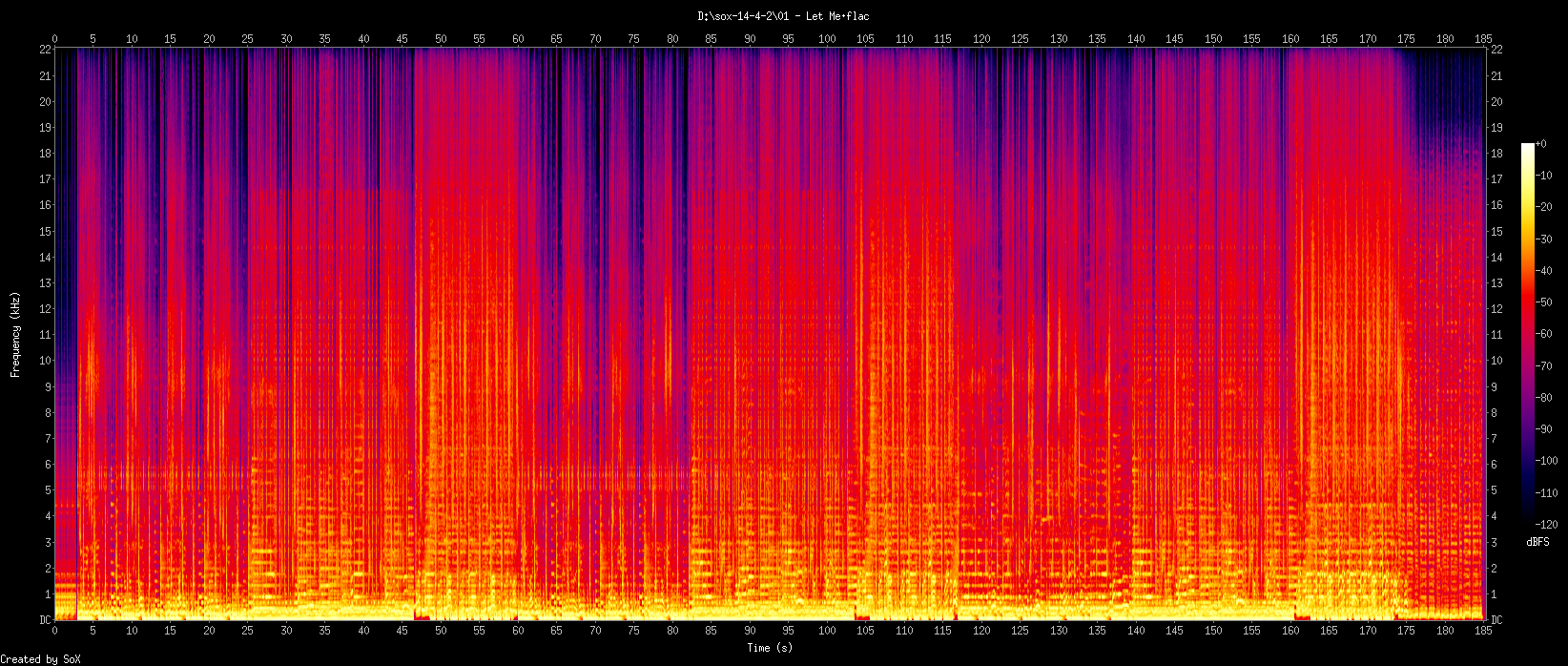Image resolution: width=1568 pixels, height=666 pixels.
Task: Click the '22' tick on the left frequency axis
Action: [x=45, y=49]
